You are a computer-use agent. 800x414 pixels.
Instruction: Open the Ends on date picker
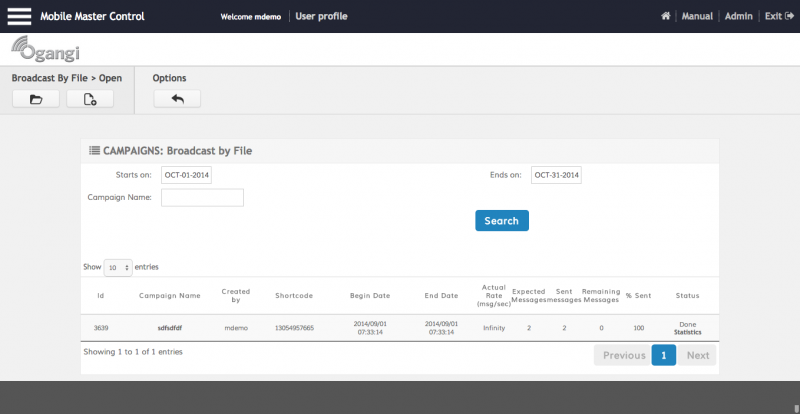[556, 175]
